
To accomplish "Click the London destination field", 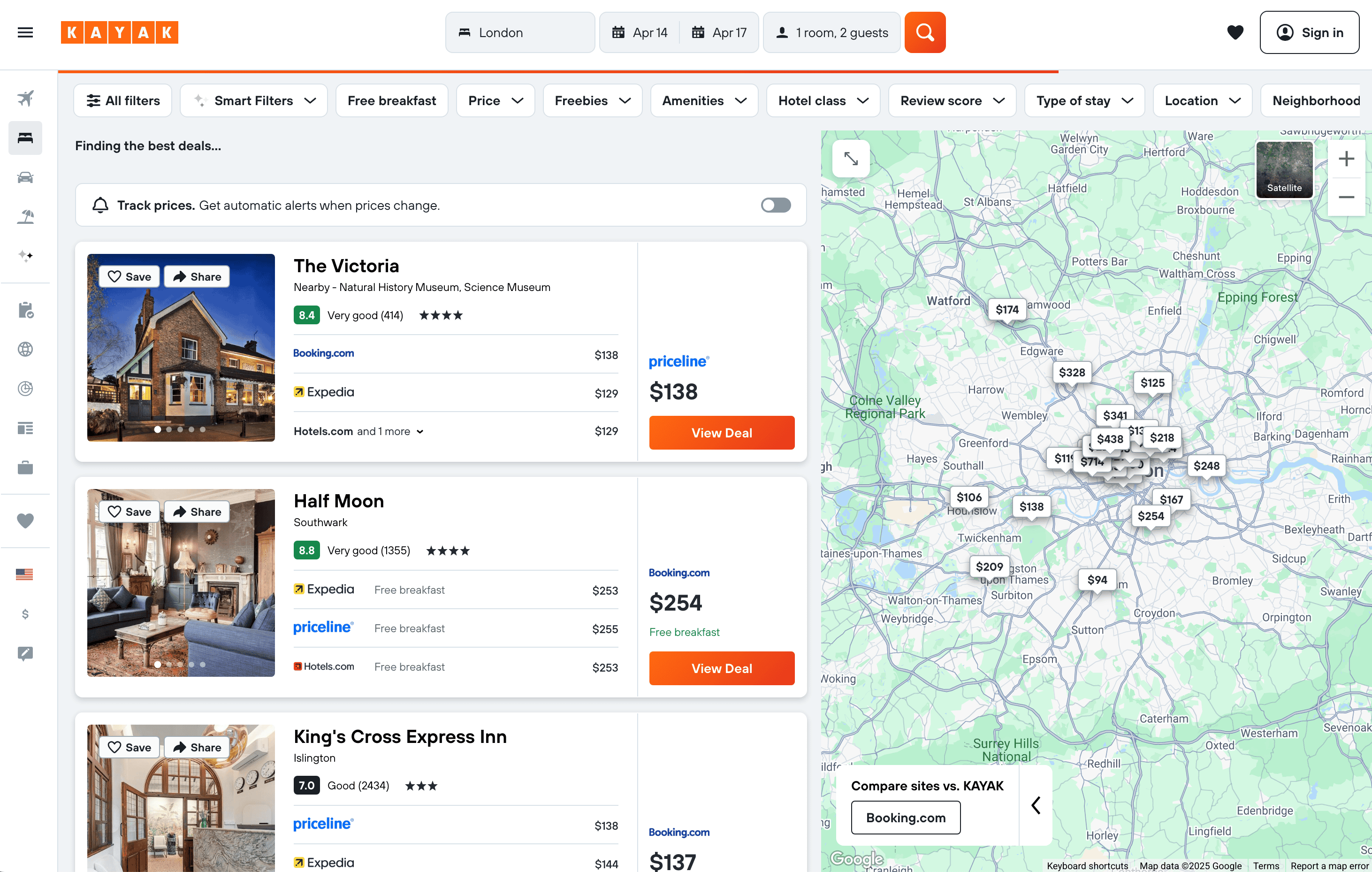I will coord(519,32).
